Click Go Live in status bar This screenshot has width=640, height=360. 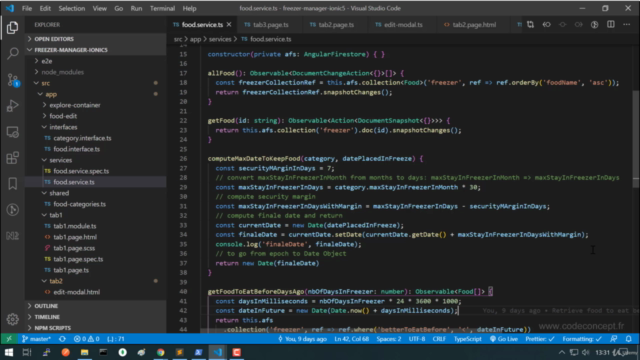(504, 339)
